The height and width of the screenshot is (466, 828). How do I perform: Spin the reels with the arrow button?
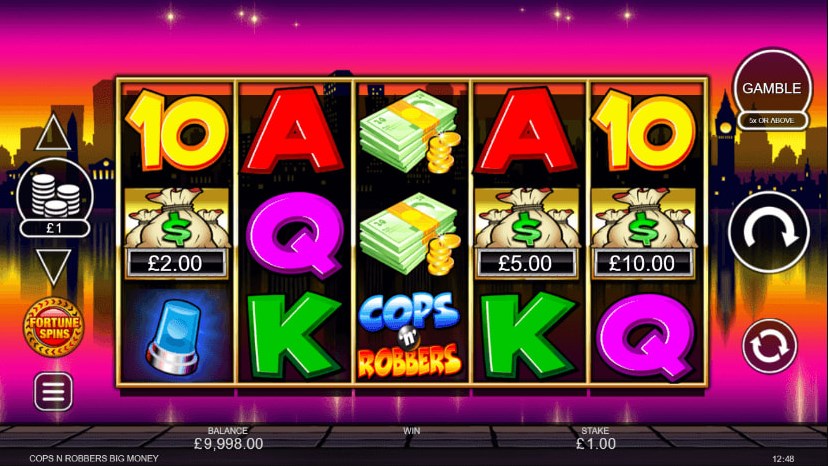769,232
